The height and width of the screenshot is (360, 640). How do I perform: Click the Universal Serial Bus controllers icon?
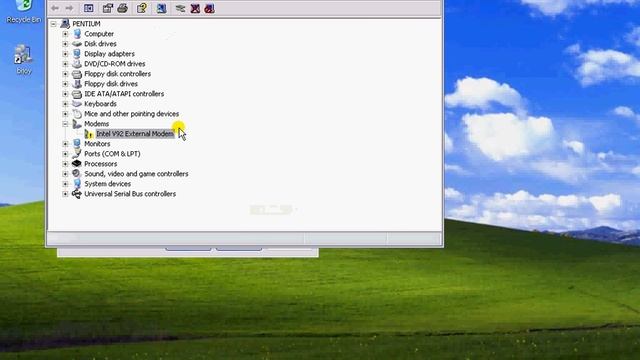click(77, 194)
